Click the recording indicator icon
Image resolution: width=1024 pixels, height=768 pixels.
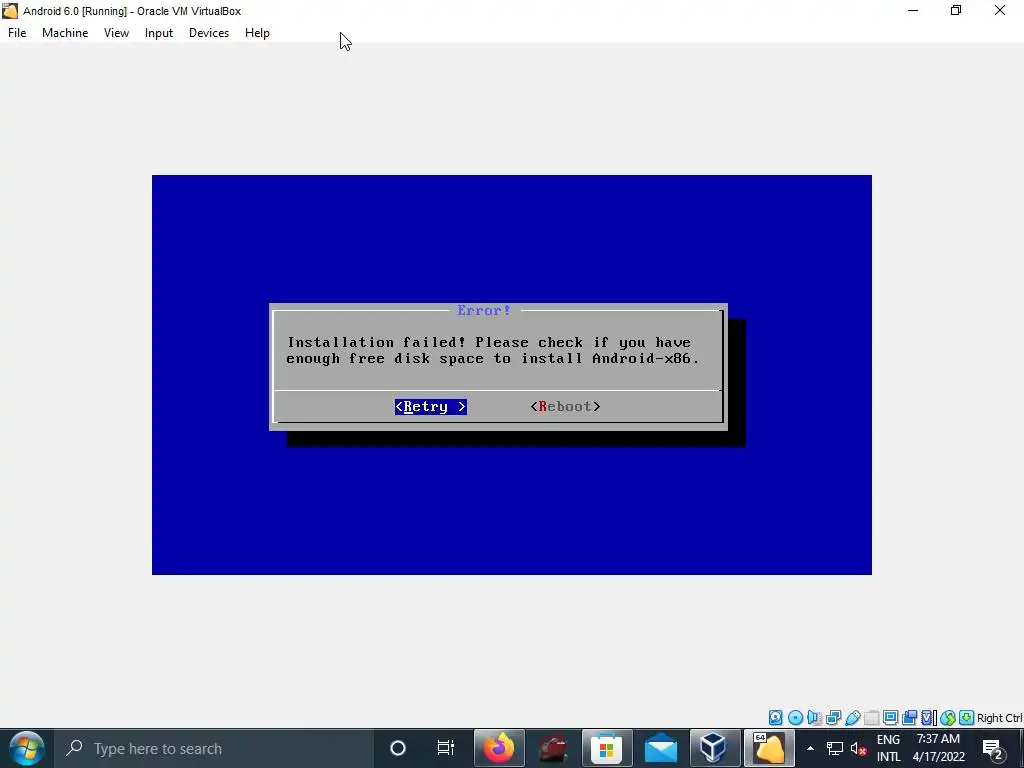[x=909, y=718]
